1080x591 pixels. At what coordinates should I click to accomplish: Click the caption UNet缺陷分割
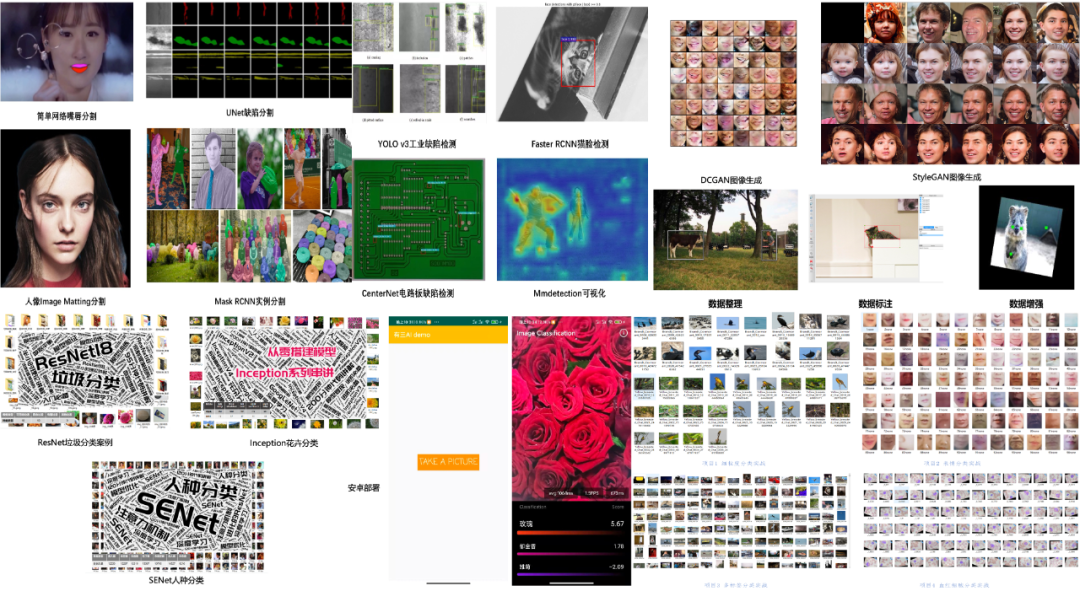[249, 112]
